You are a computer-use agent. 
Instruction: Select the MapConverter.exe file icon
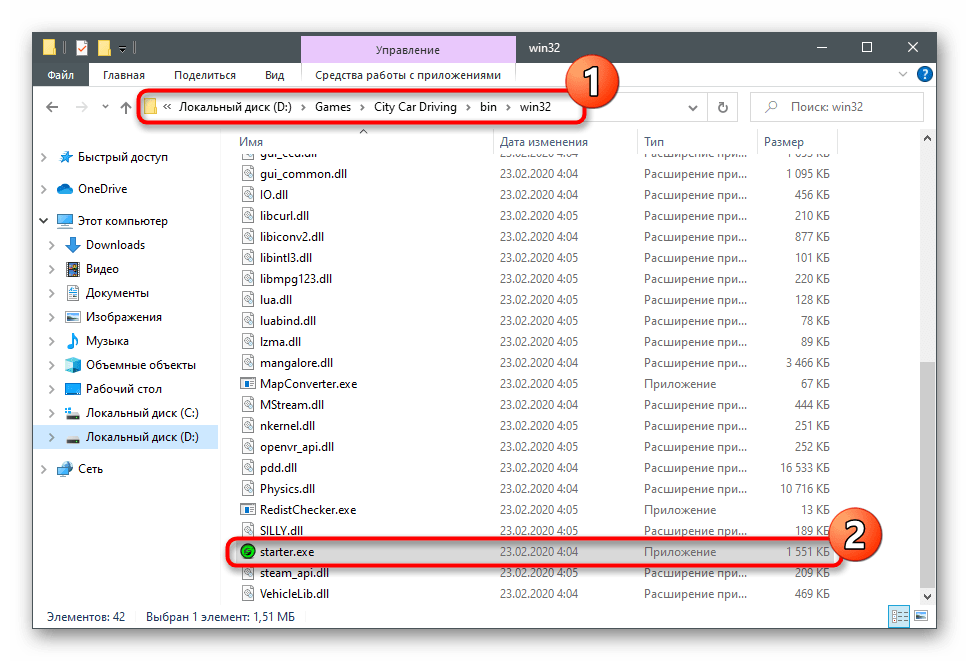(x=249, y=383)
